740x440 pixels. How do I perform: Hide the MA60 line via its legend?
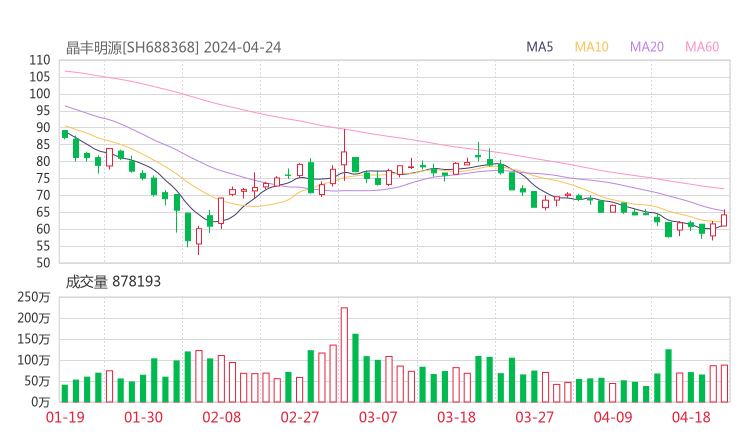click(x=702, y=47)
